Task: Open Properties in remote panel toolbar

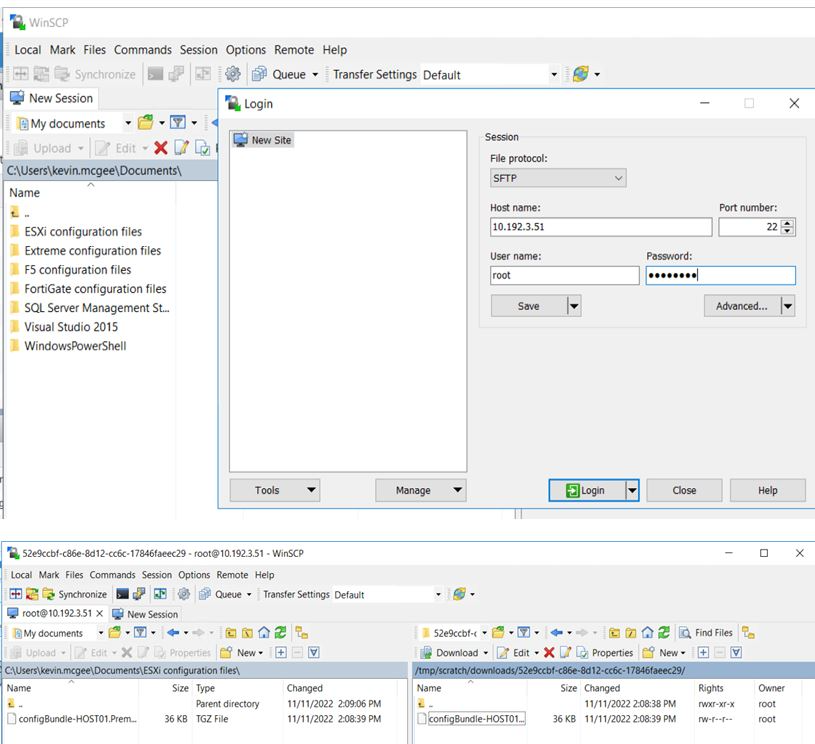Action: point(604,652)
